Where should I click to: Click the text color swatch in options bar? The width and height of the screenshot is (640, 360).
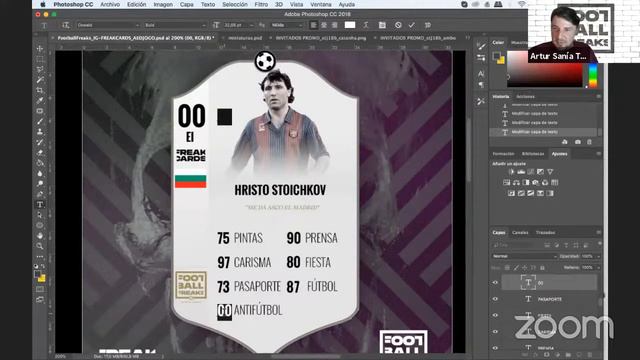pyautogui.click(x=350, y=25)
